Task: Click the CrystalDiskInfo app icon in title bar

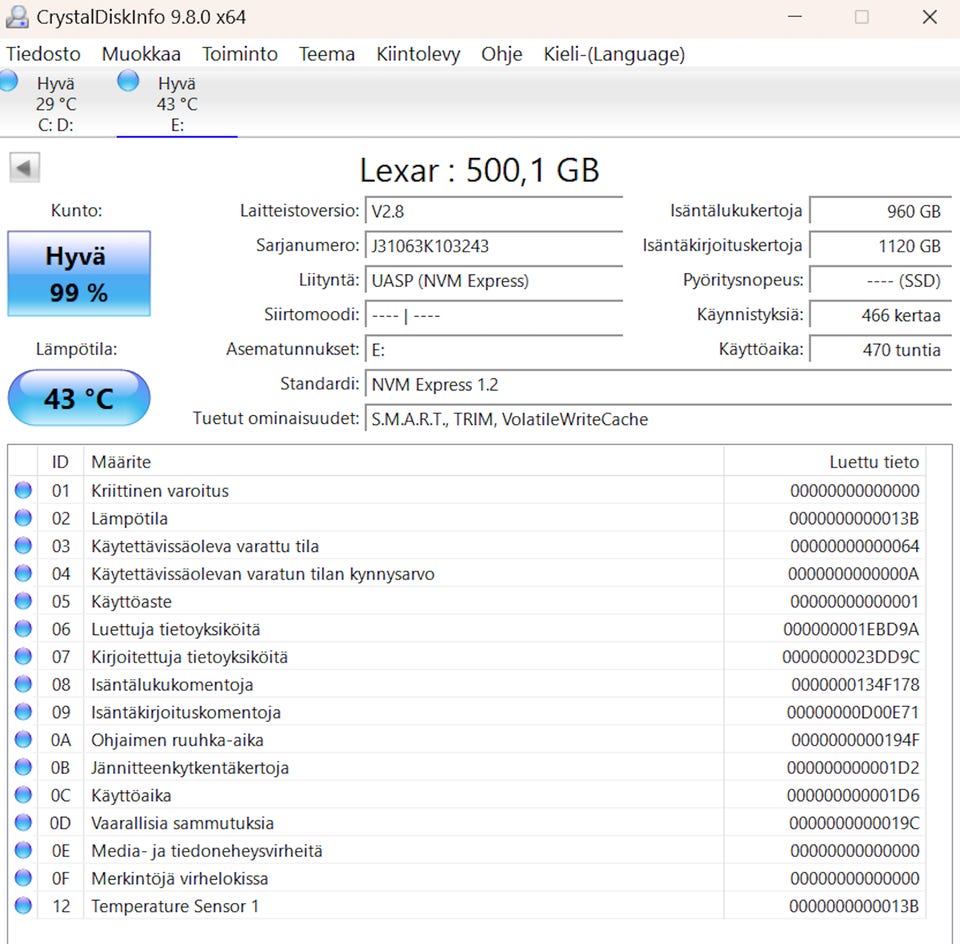Action: click(17, 17)
